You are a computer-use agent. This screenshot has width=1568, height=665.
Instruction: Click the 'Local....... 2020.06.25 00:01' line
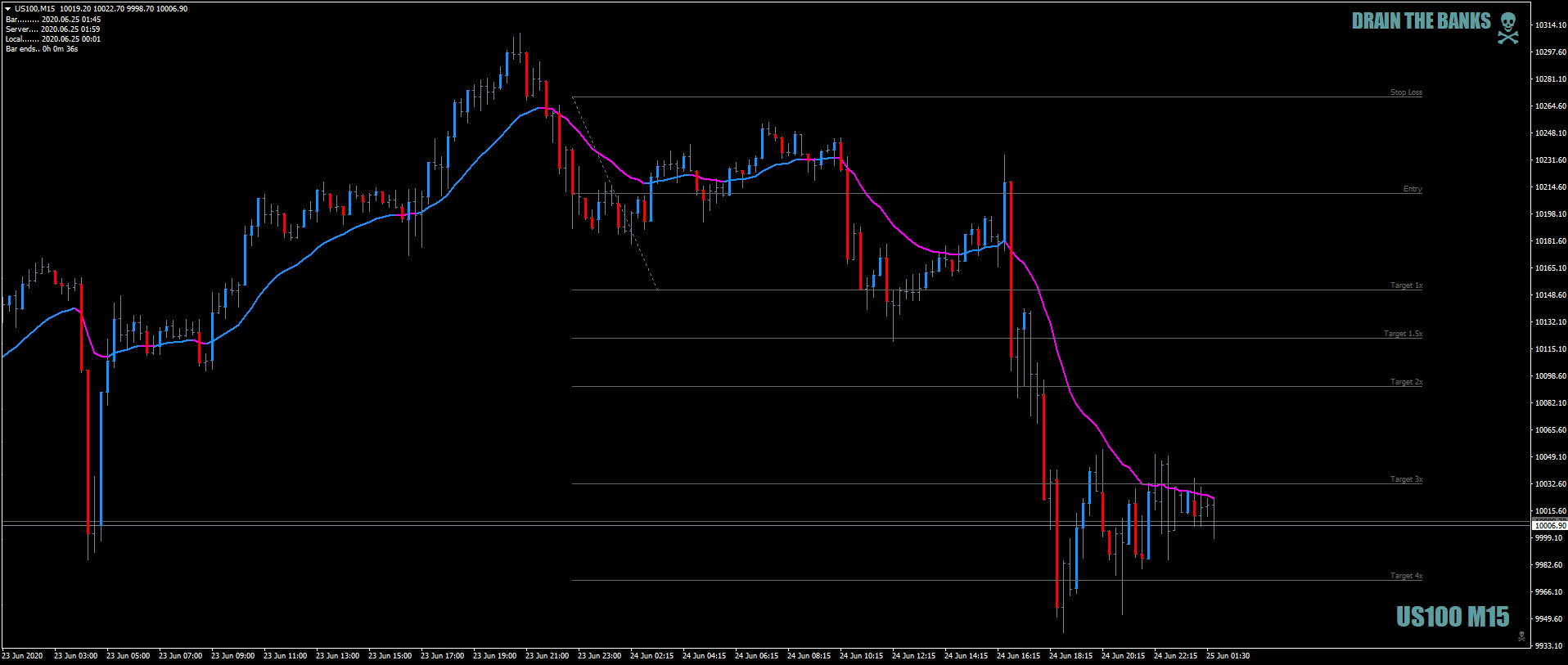(x=53, y=38)
